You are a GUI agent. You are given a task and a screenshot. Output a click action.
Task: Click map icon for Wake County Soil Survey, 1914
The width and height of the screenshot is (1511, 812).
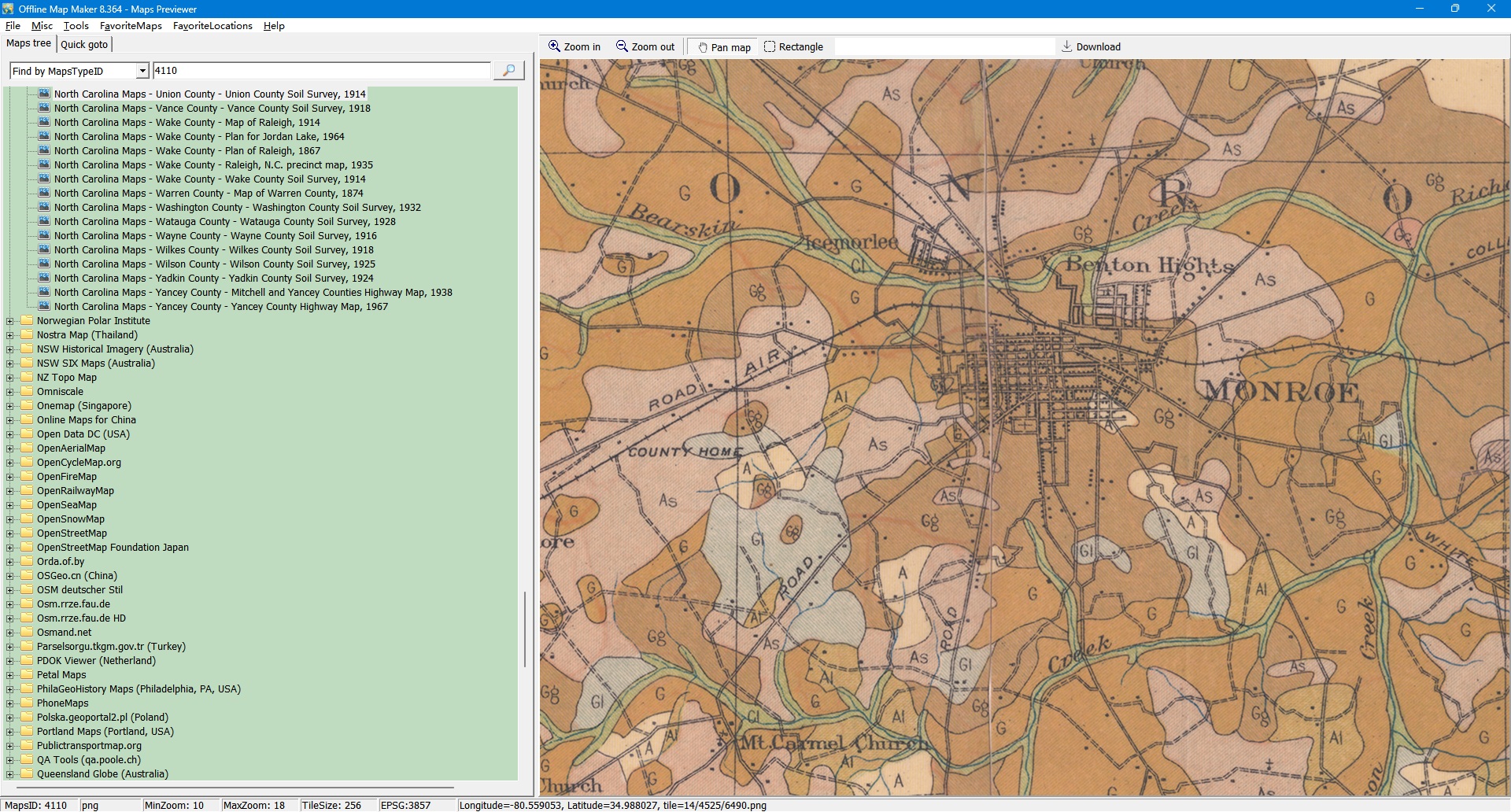pyautogui.click(x=44, y=179)
